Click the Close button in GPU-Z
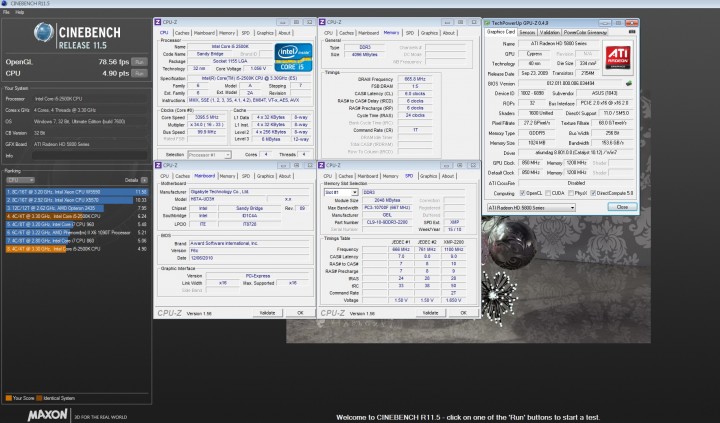This screenshot has height=423, width=720. tap(622, 207)
